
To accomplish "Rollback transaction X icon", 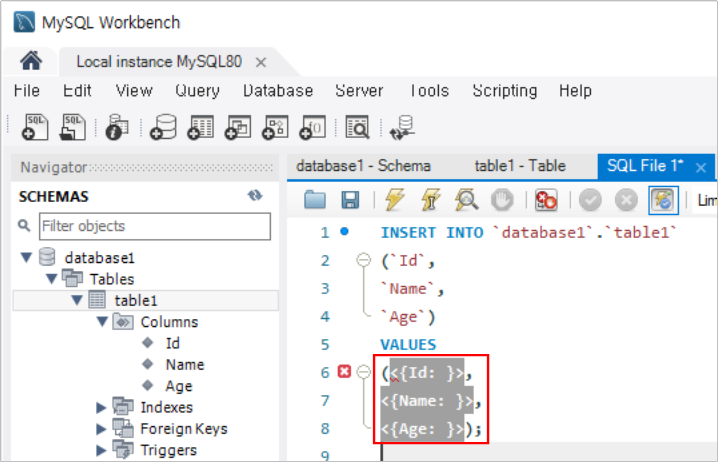I will [x=626, y=200].
